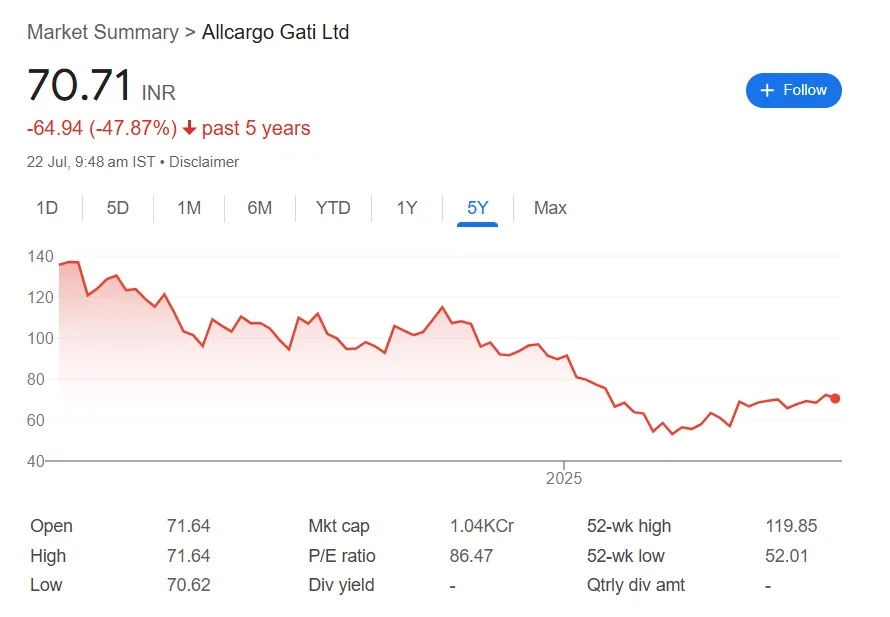This screenshot has height=617, width=890.
Task: Open the Market Summary breadcrumb link
Action: click(x=103, y=32)
